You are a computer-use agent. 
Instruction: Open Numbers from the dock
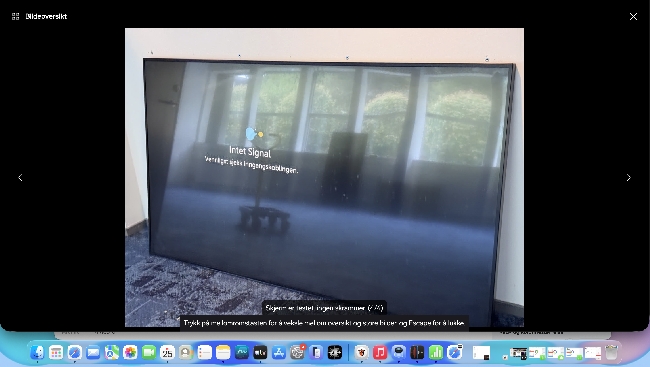coord(436,352)
